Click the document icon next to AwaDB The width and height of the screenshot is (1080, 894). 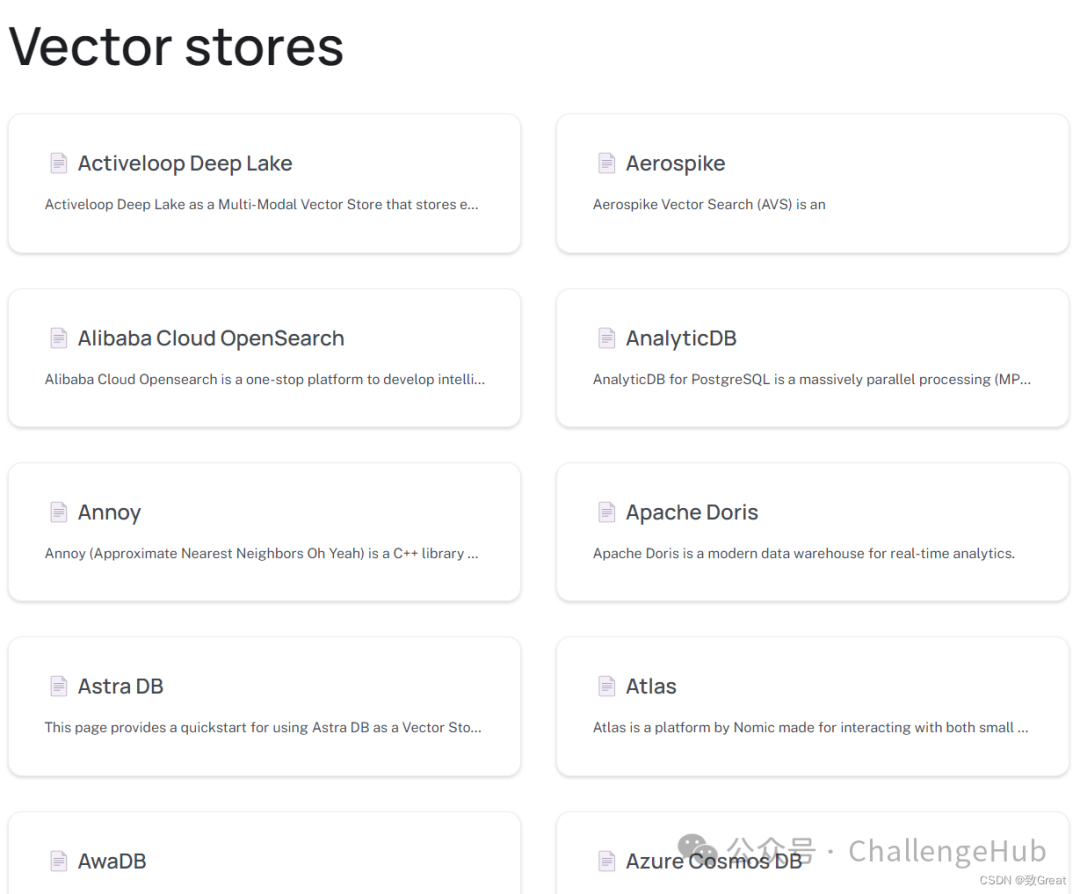(59, 861)
